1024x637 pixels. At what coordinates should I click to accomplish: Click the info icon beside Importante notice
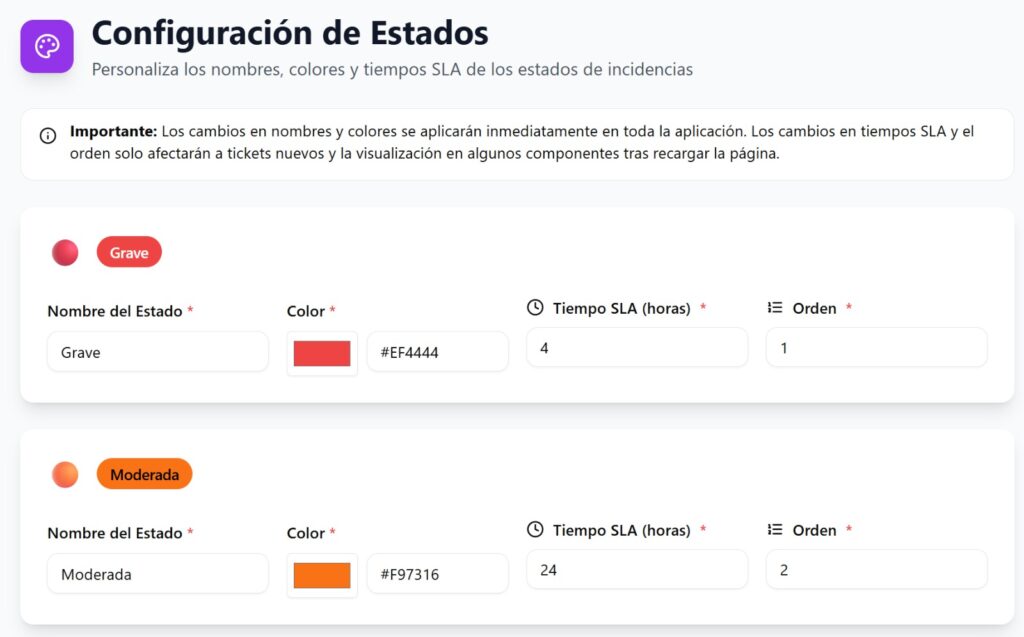[48, 136]
